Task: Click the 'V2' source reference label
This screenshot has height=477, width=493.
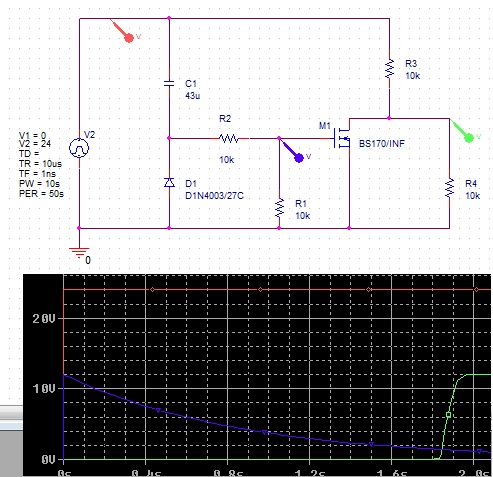Action: [89, 135]
